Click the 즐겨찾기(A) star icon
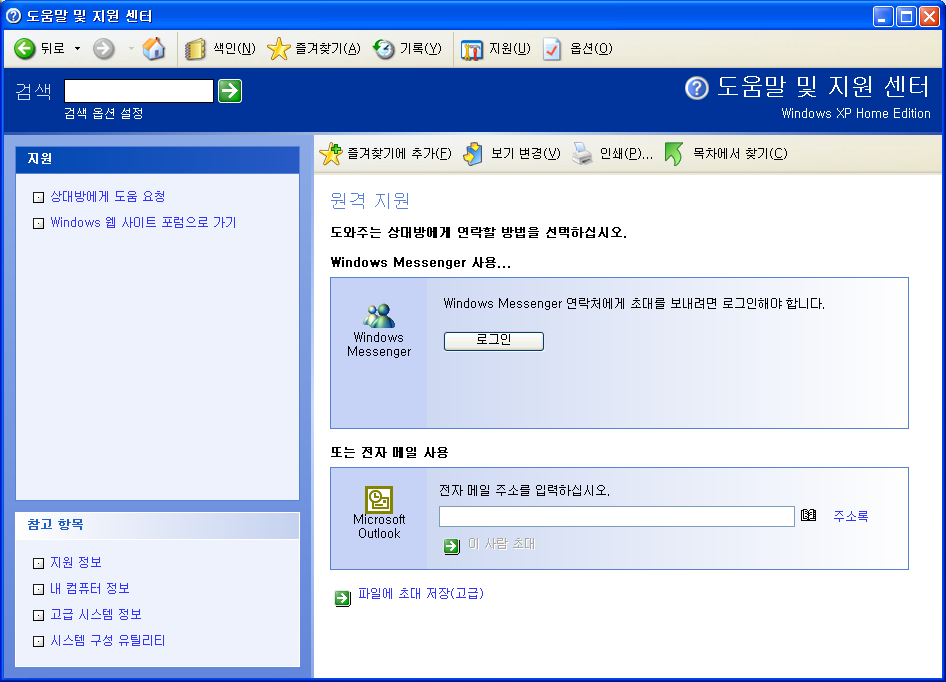Image resolution: width=946 pixels, height=682 pixels. (x=278, y=49)
